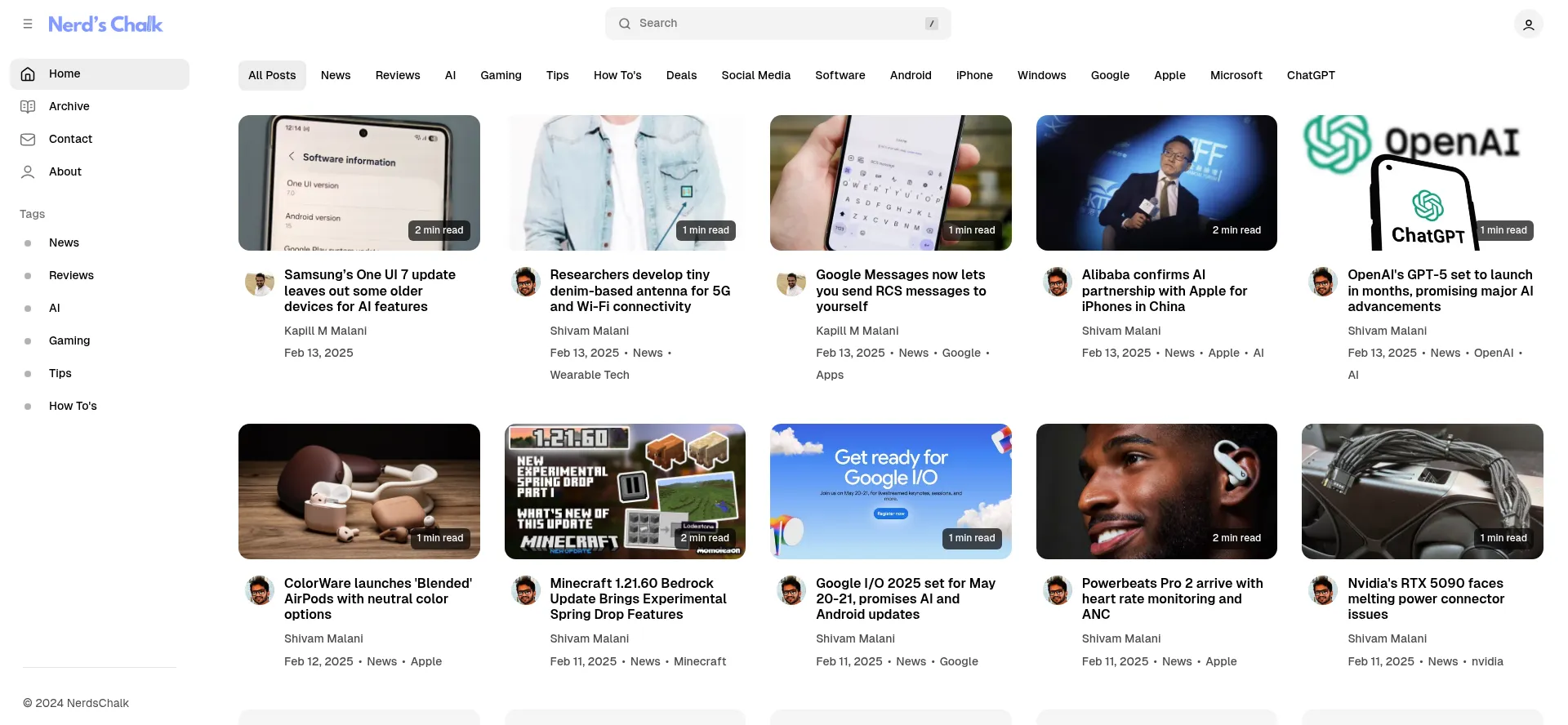Toggle the hamburger sidebar menu icon
Screen dimensions: 1568x725
click(x=28, y=24)
